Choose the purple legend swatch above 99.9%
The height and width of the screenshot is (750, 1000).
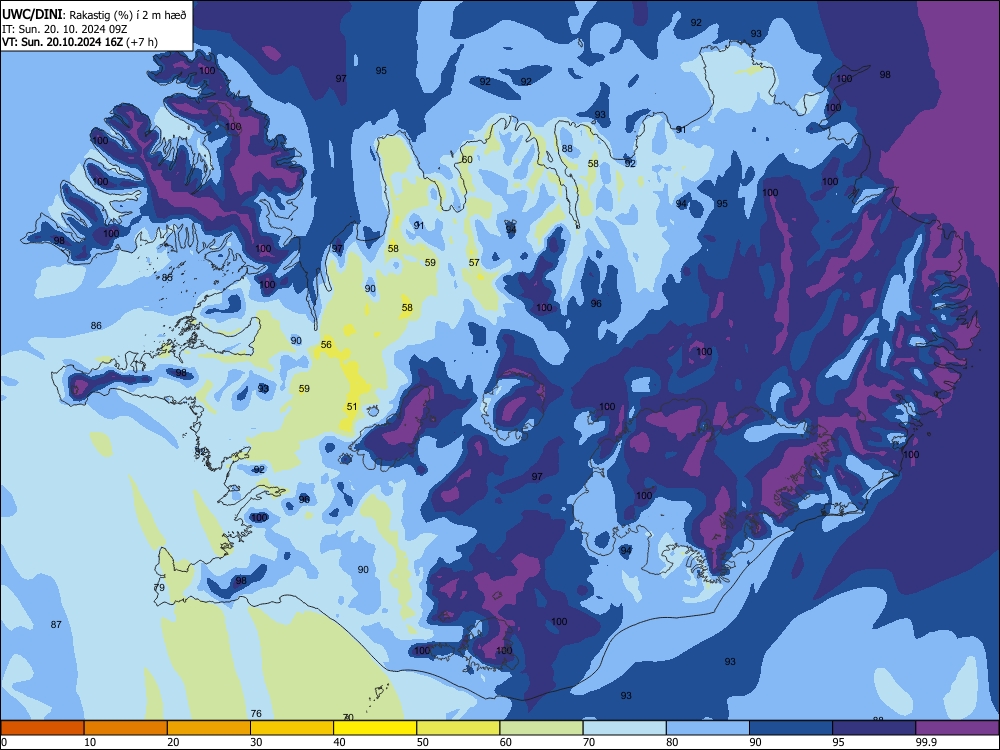(957, 728)
